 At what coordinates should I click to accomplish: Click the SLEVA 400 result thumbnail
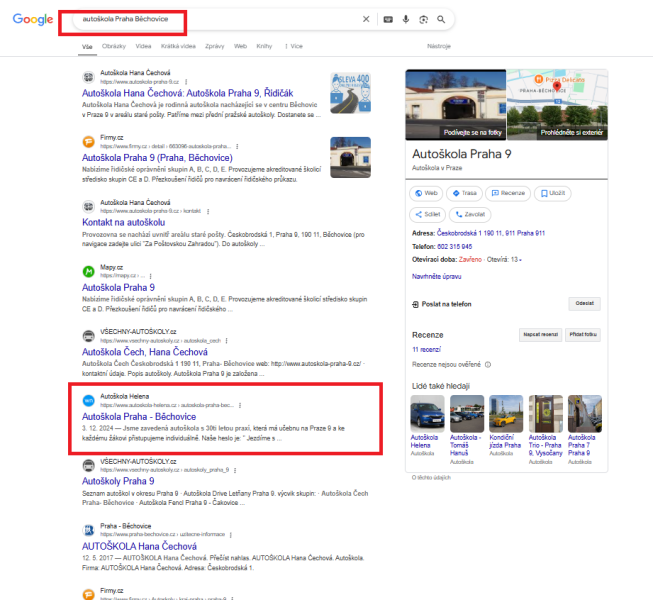(x=351, y=93)
